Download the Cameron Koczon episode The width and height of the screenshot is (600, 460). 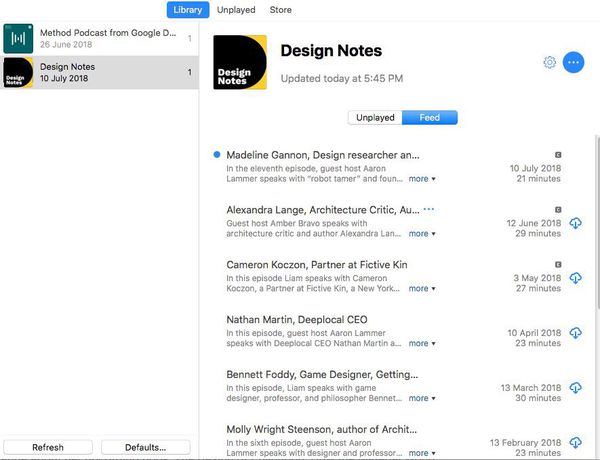(576, 278)
